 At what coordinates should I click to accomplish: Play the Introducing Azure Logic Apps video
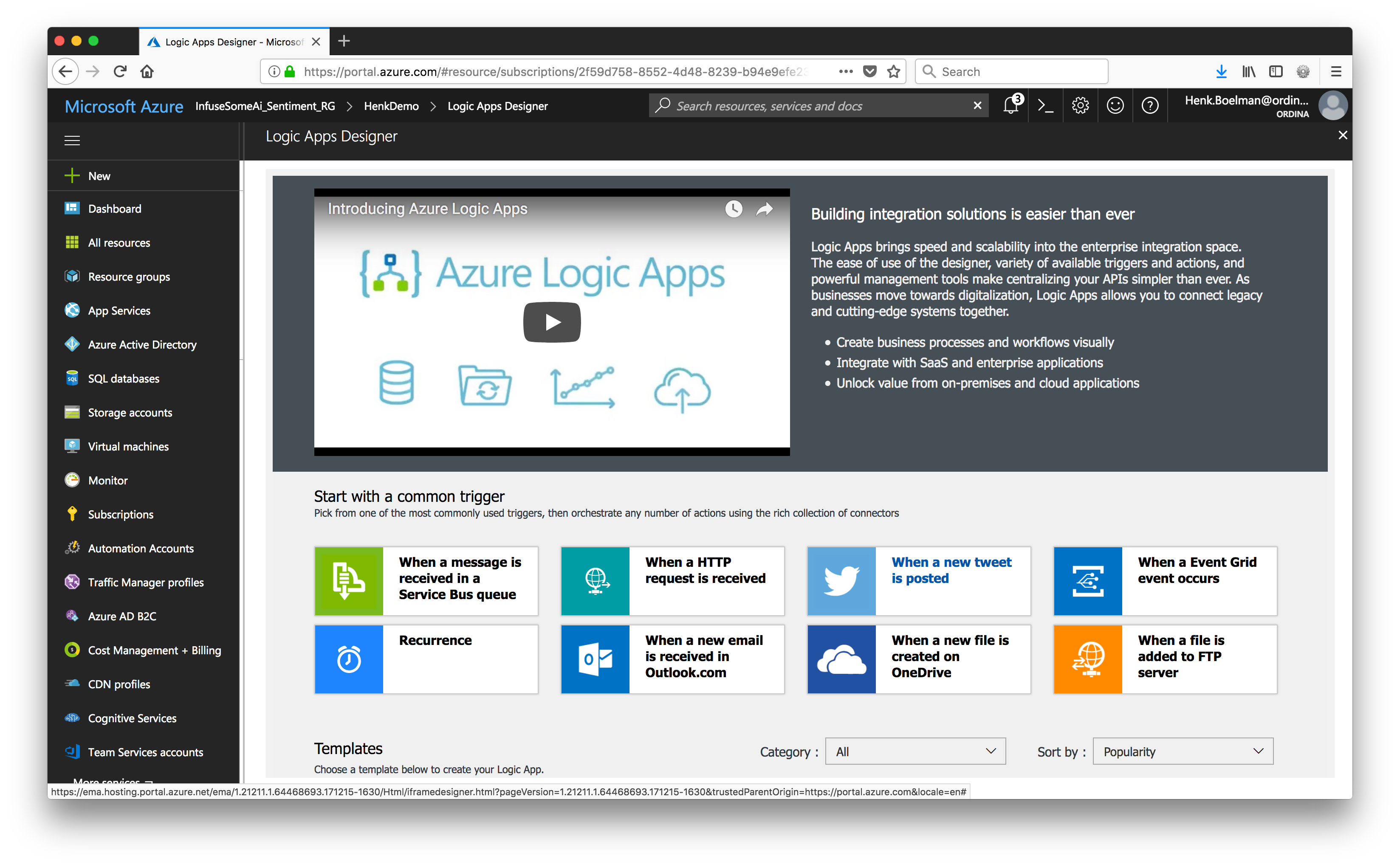pyautogui.click(x=552, y=322)
